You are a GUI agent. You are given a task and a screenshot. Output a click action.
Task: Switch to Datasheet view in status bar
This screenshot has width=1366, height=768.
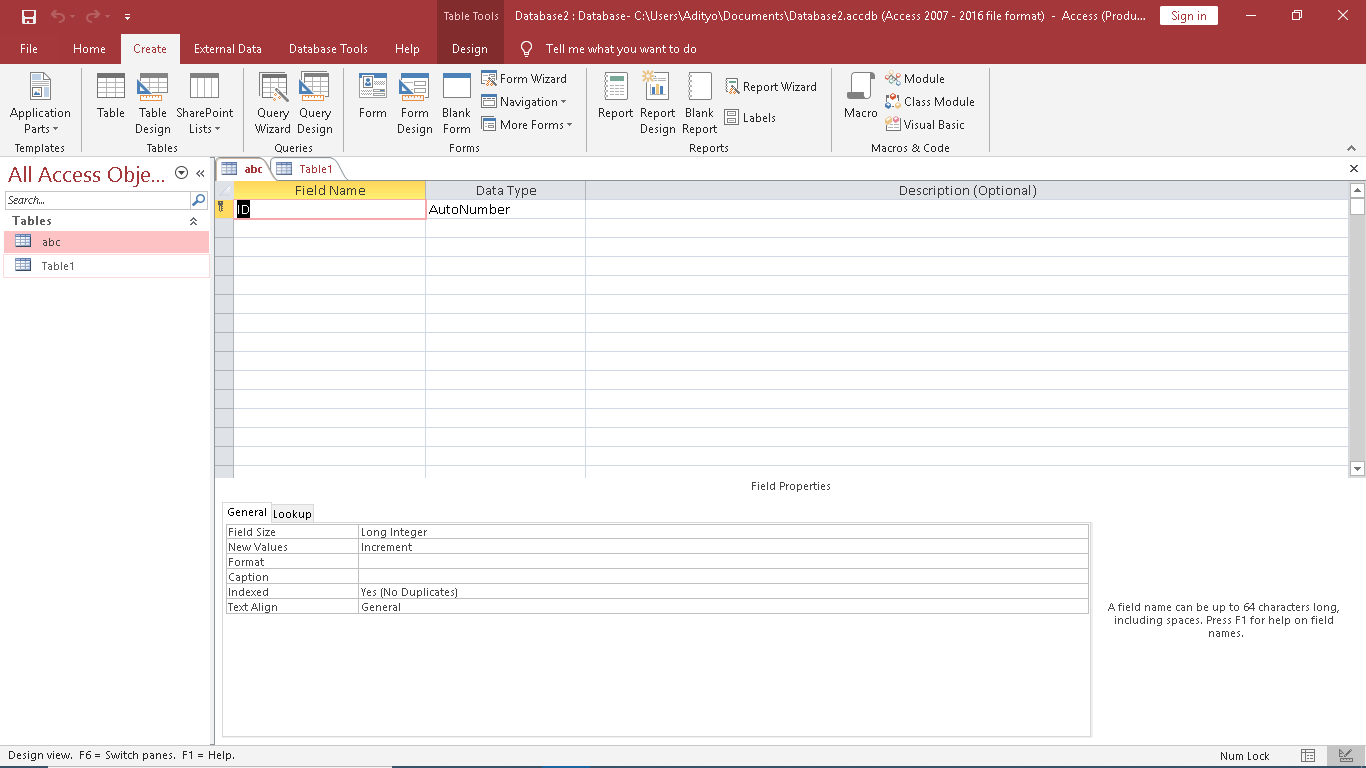coord(1308,756)
